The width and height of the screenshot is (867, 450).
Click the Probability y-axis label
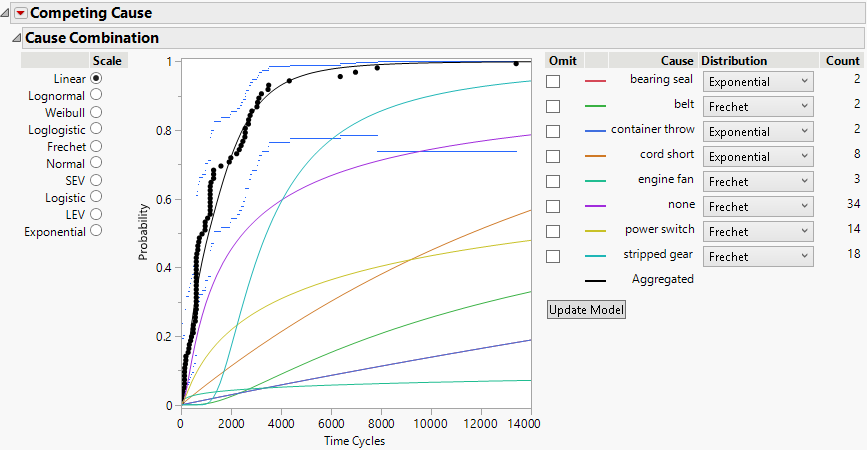pos(144,232)
